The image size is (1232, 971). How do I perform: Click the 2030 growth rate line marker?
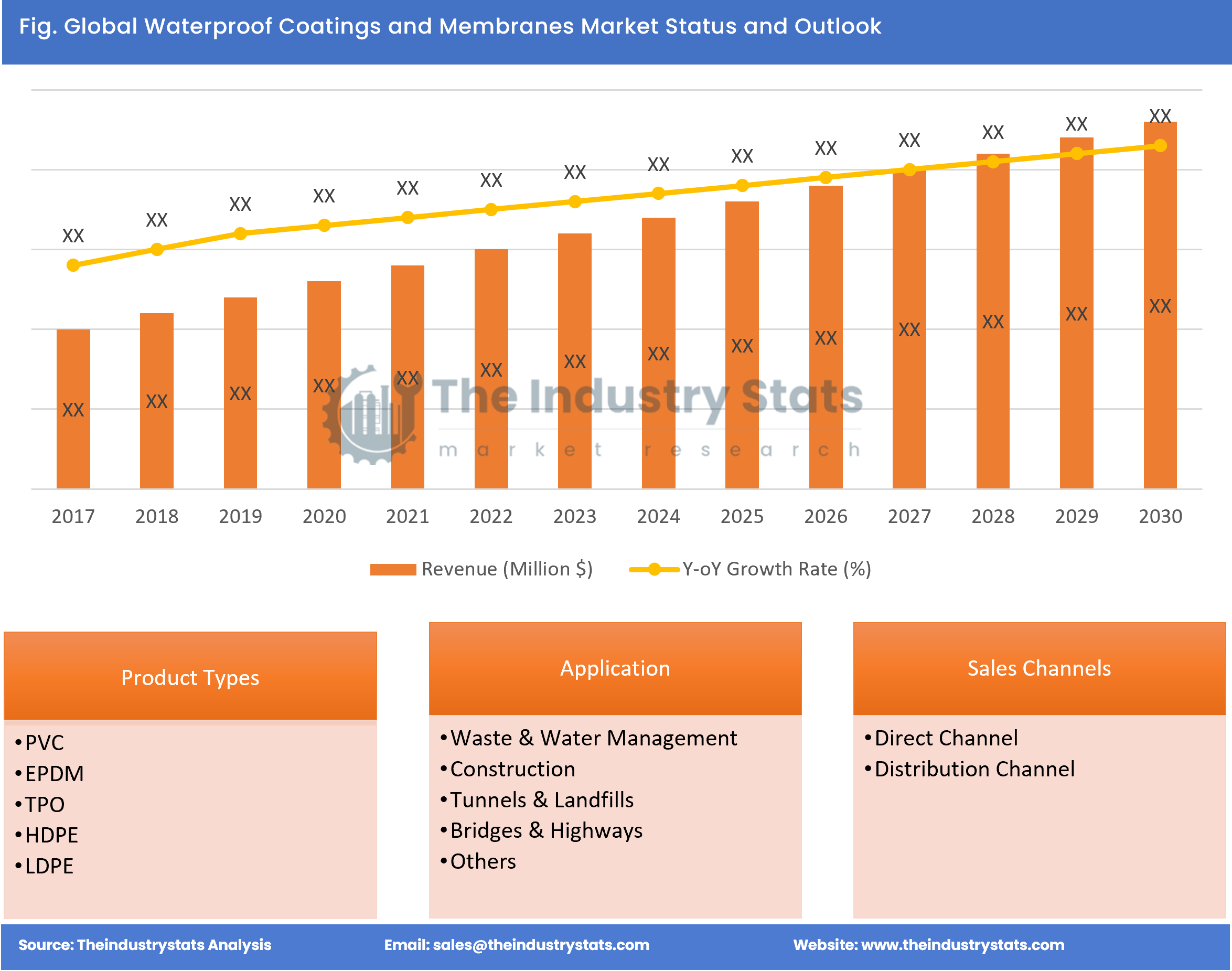tap(1160, 146)
